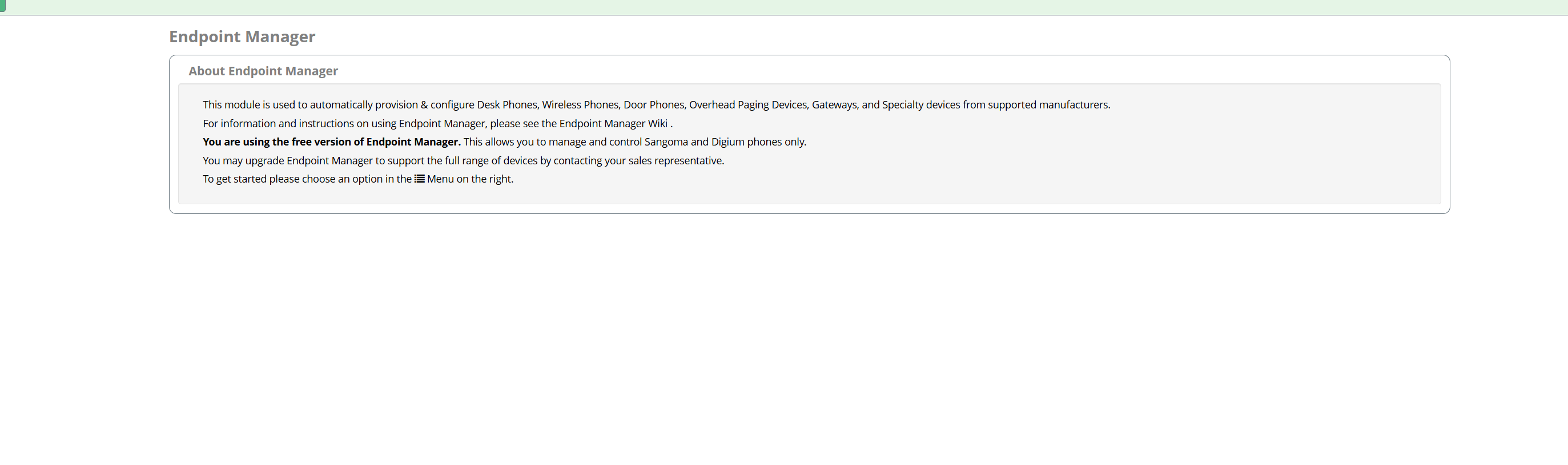Click the word "Gateways" in the description
Image resolution: width=1568 pixels, height=465 pixels.
(x=833, y=104)
